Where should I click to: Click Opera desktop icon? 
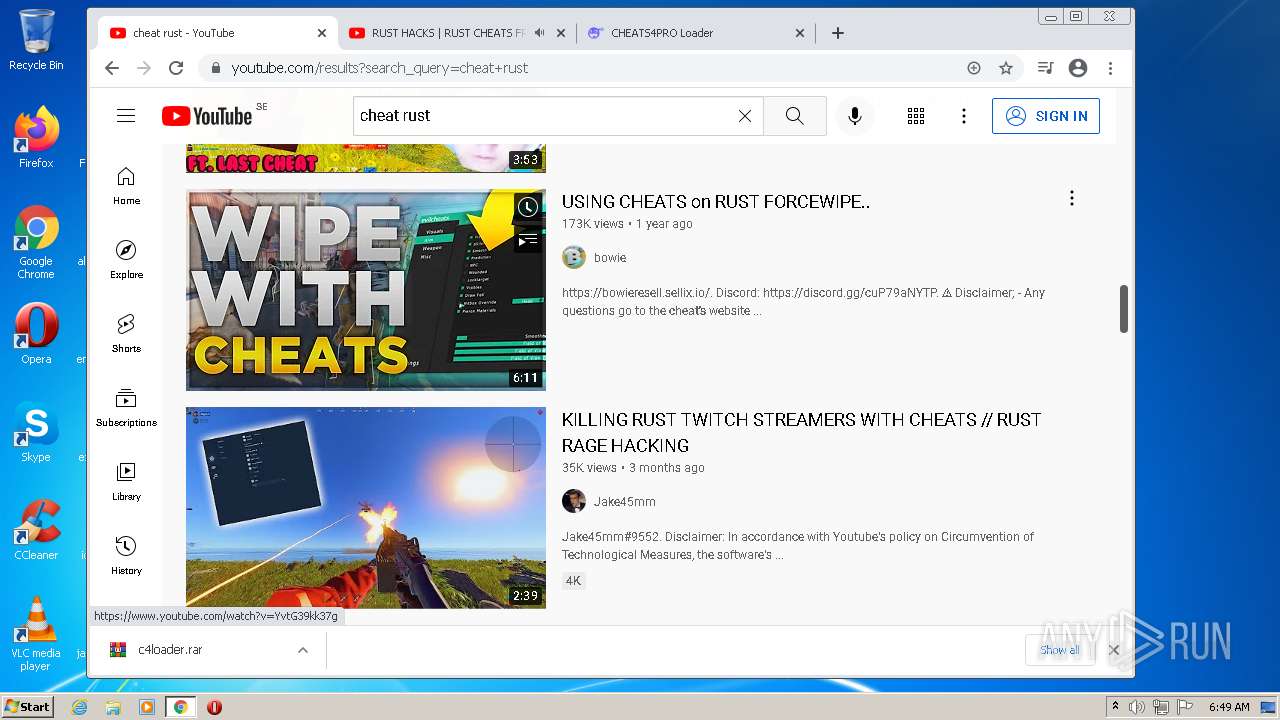pyautogui.click(x=36, y=334)
